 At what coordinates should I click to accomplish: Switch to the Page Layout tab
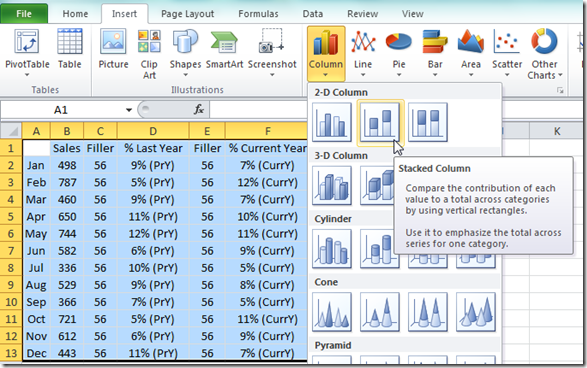(x=188, y=14)
